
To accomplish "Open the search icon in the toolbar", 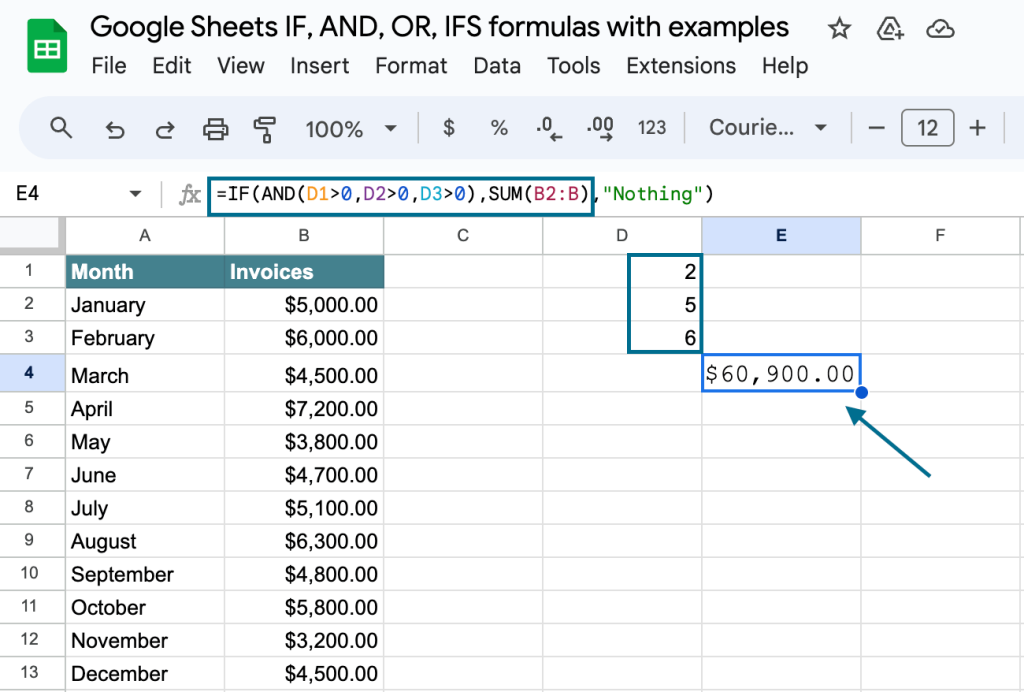I will click(x=60, y=128).
